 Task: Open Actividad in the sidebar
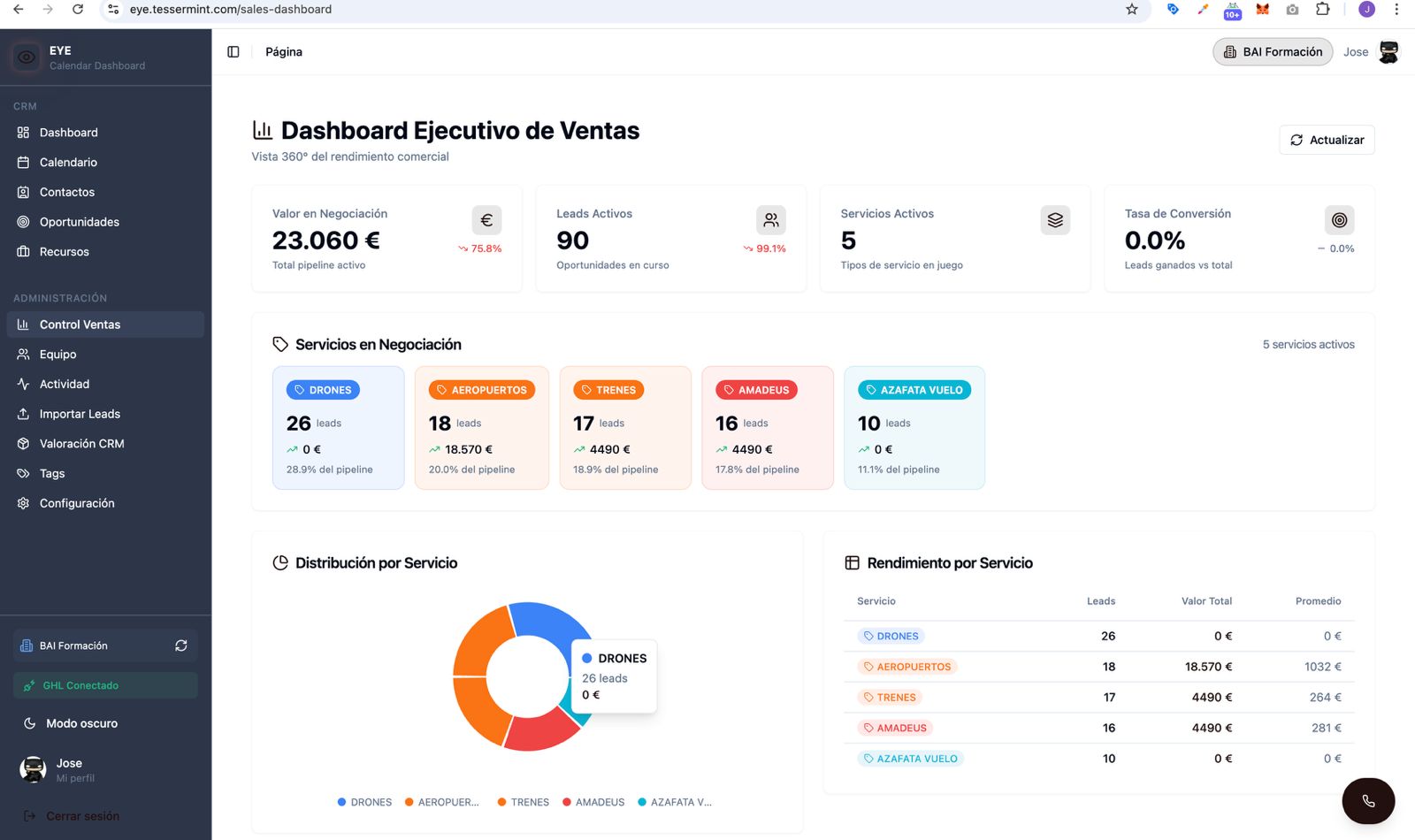point(106,384)
